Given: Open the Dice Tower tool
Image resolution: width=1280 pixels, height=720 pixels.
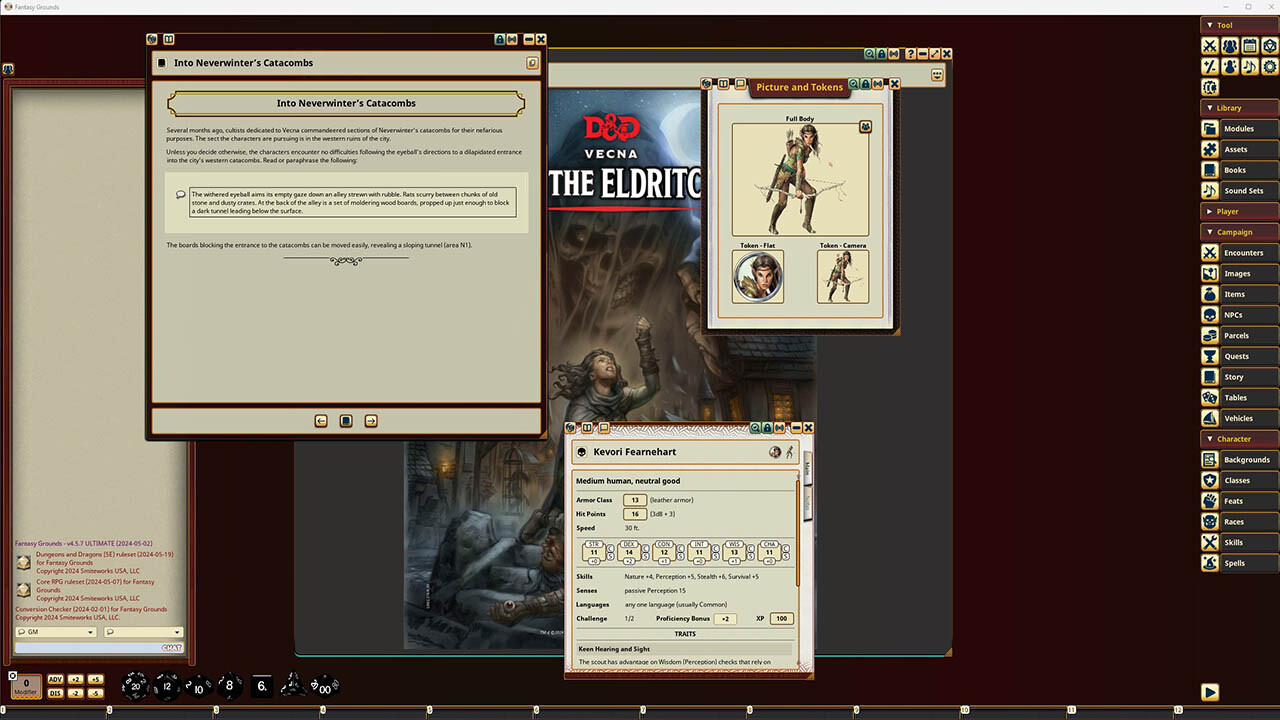Looking at the screenshot, I should click(1270, 45).
